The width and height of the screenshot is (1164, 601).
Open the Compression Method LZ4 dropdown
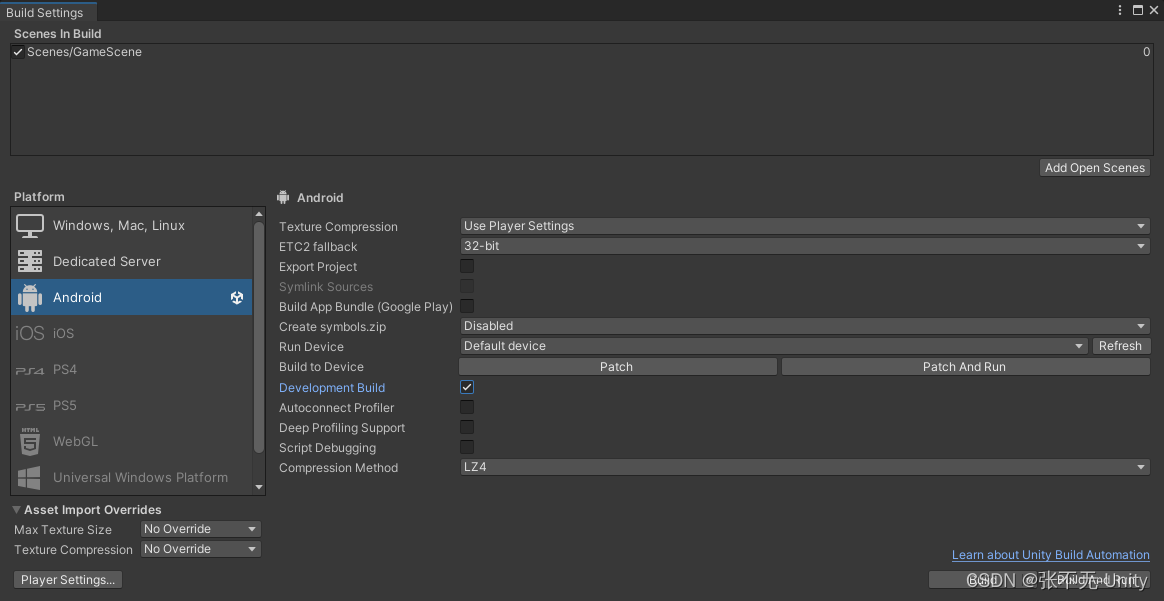[x=805, y=467]
